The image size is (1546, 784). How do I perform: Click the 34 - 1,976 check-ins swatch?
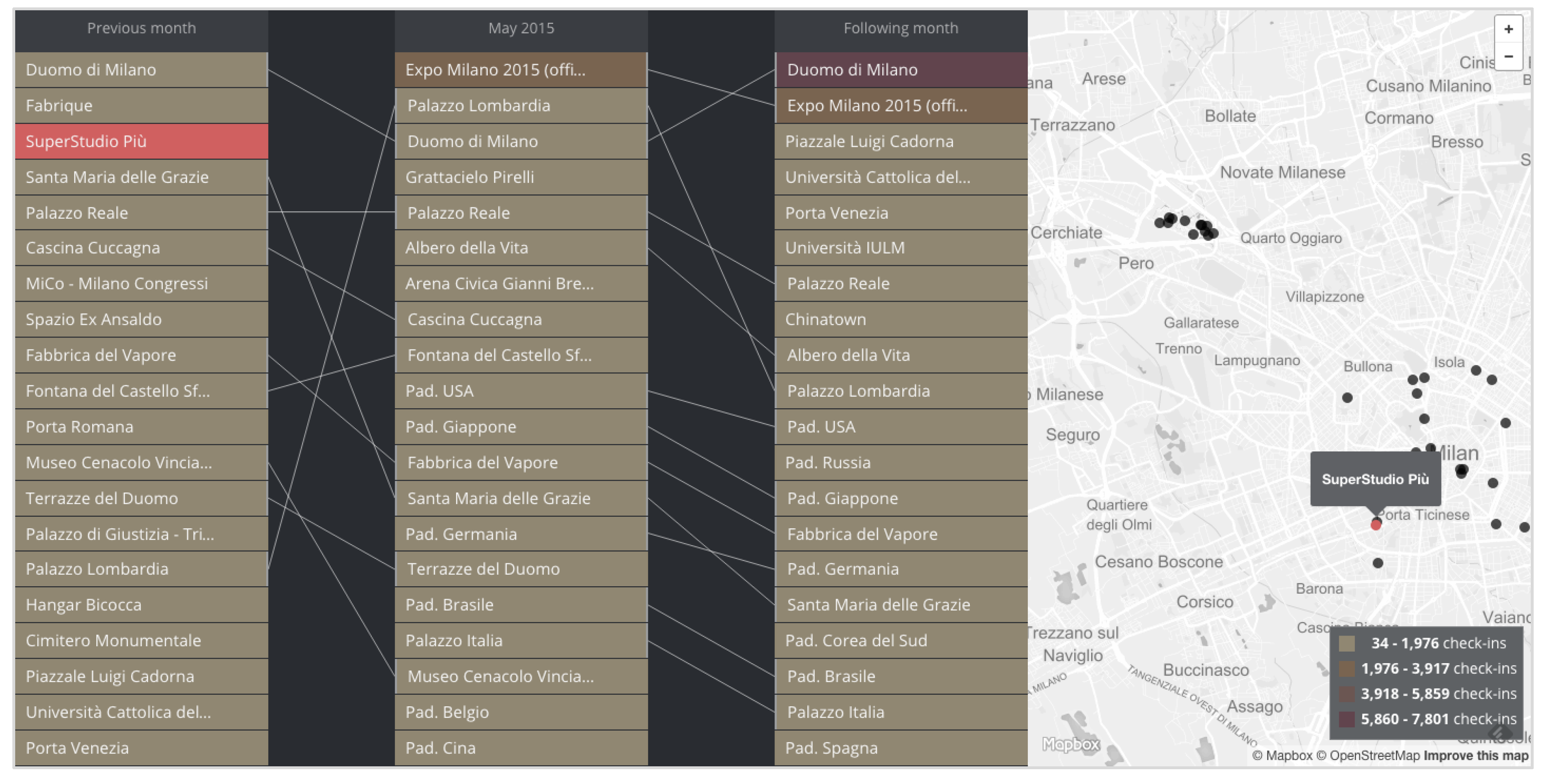tap(1347, 644)
